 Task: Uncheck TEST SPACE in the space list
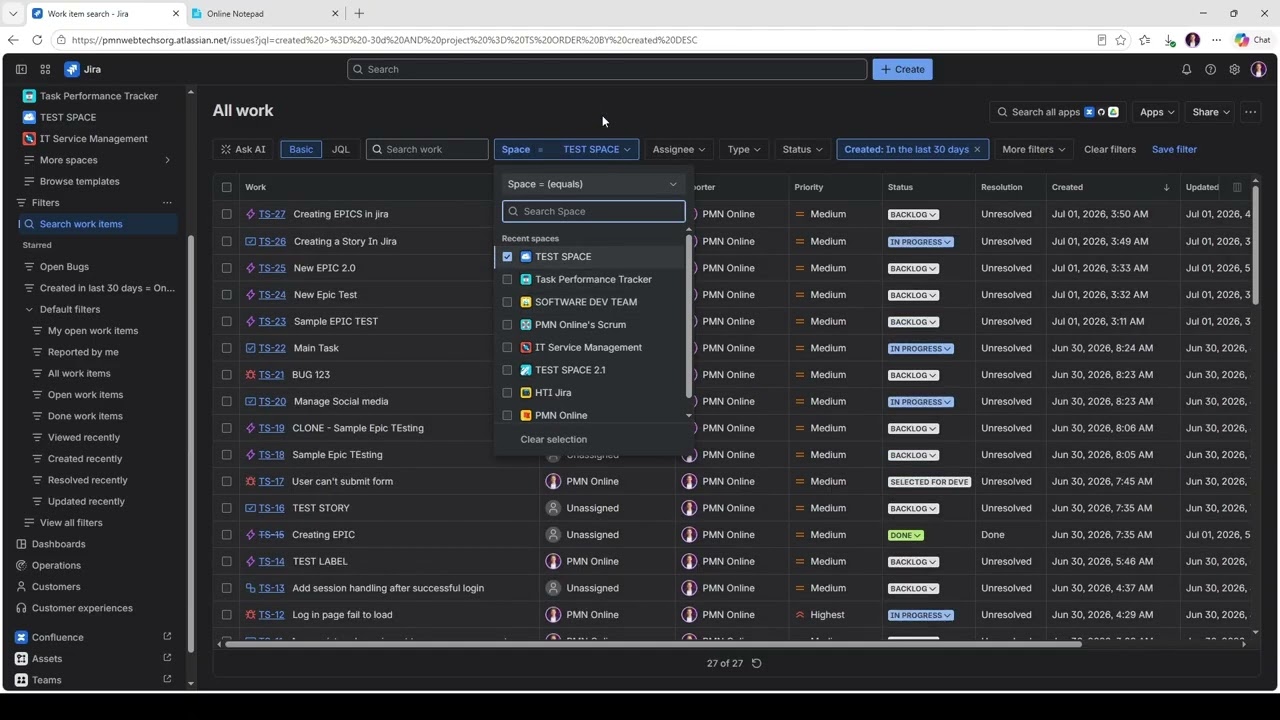pos(507,257)
